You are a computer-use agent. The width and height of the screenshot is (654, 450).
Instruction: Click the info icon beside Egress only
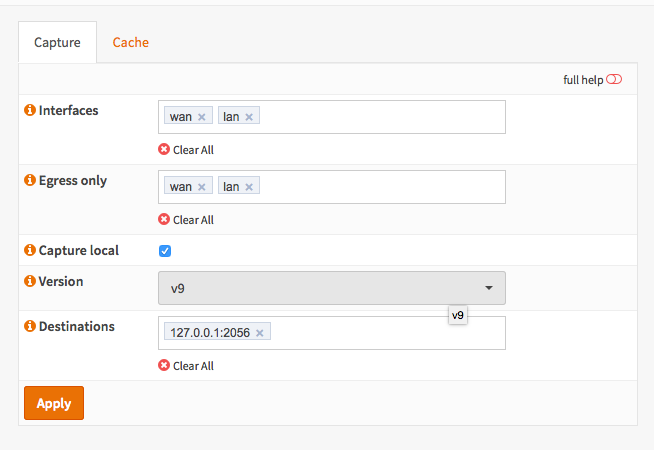pos(30,181)
